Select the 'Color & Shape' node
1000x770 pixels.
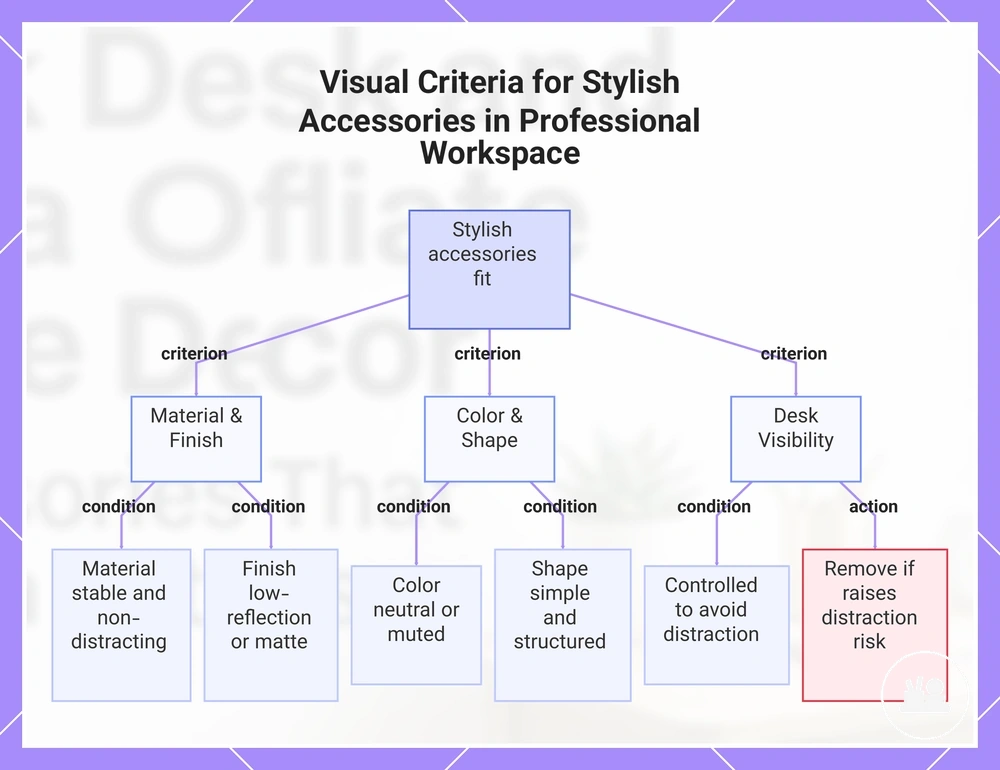coord(489,439)
